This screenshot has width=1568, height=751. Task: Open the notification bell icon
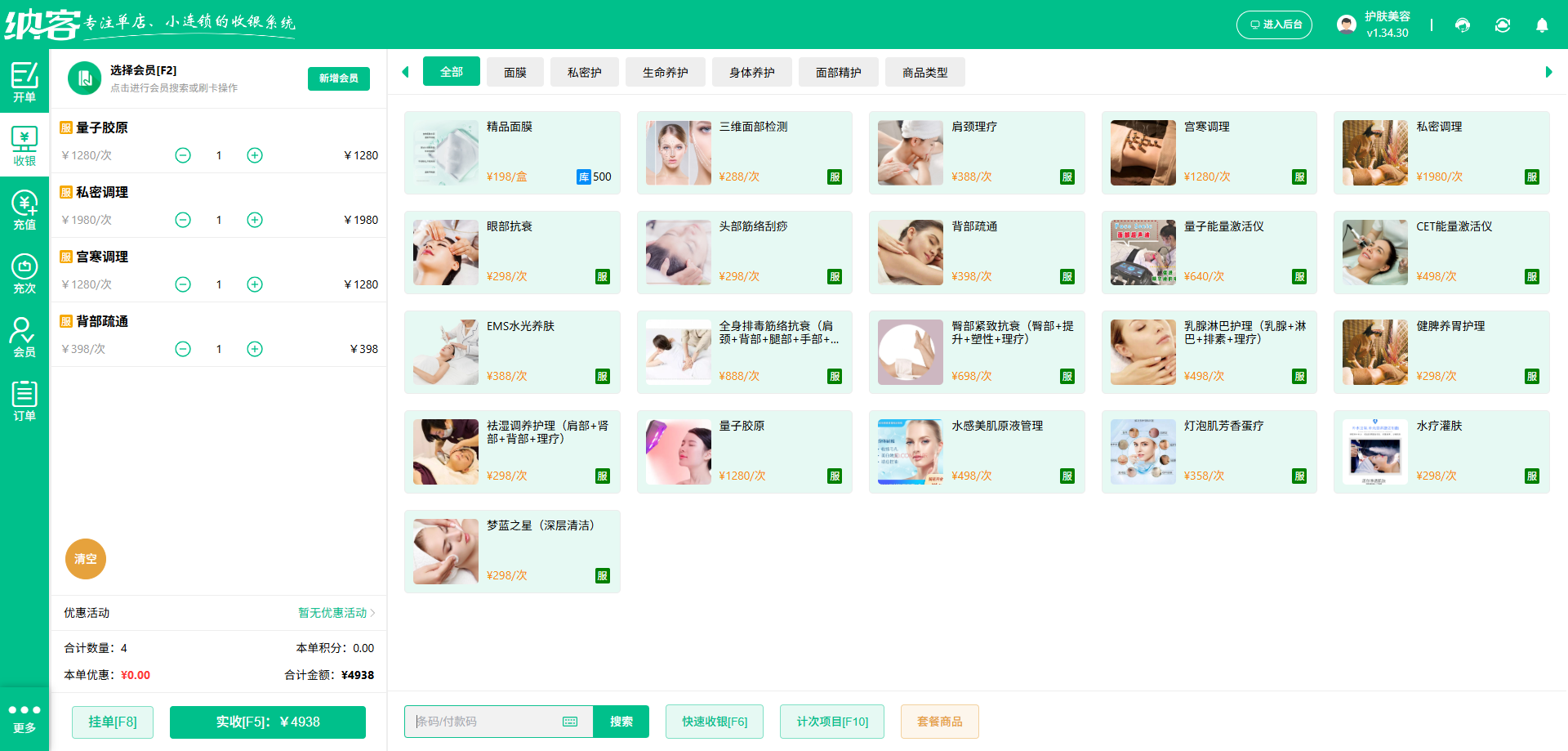pos(1542,25)
